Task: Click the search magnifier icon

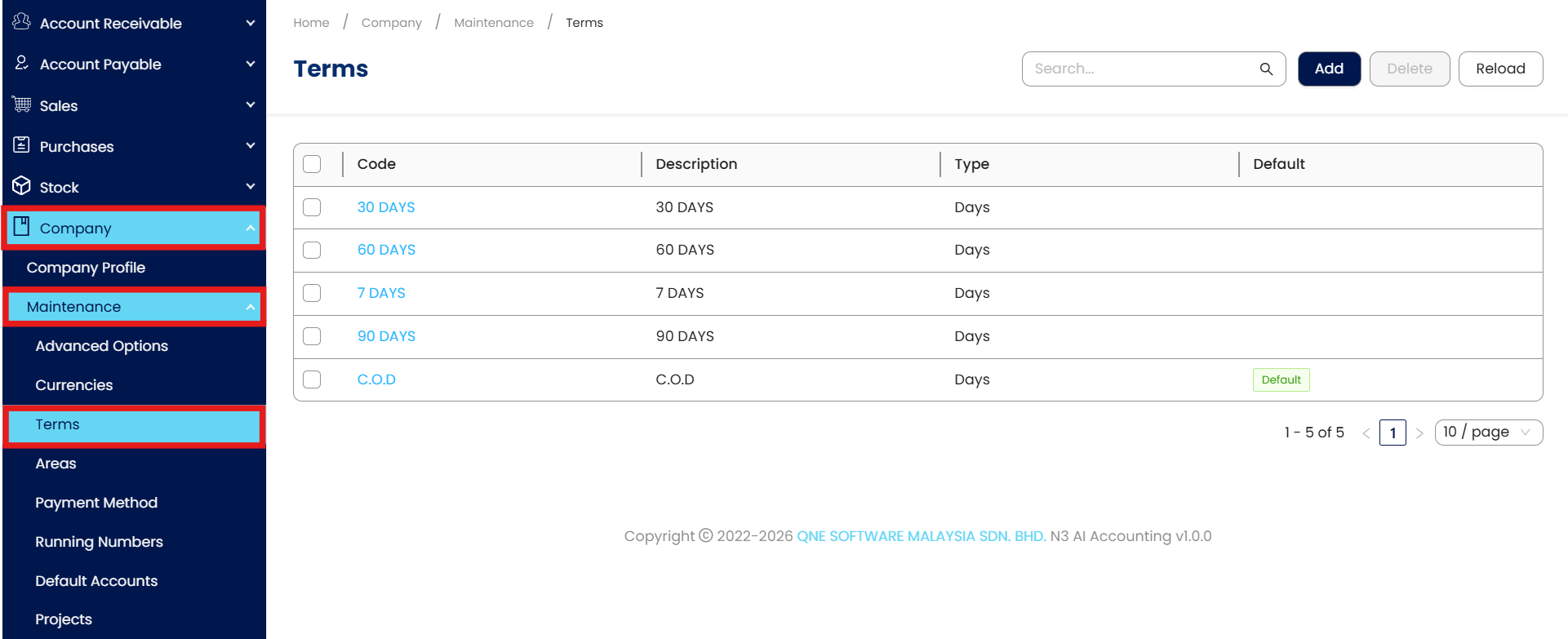Action: [1266, 69]
